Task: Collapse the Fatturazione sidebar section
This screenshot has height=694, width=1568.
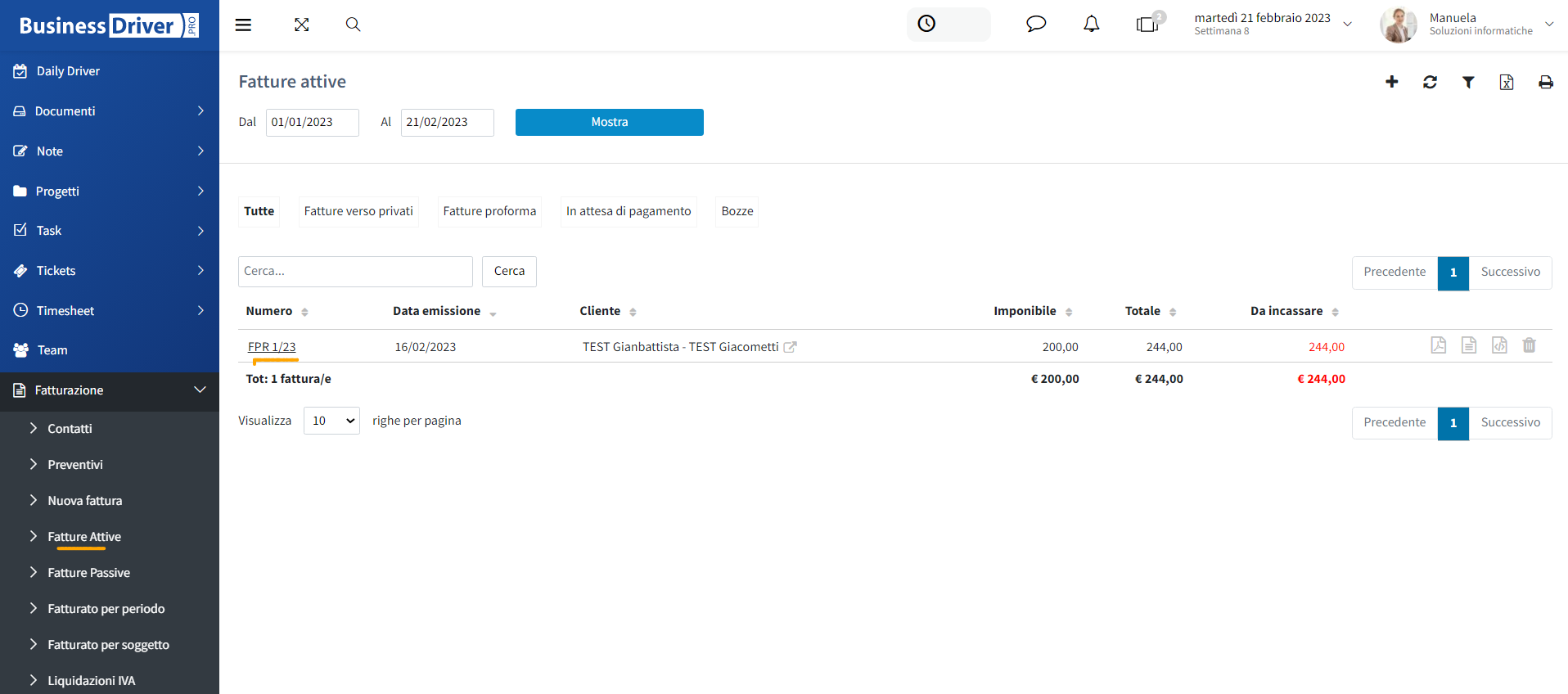Action: tap(110, 390)
